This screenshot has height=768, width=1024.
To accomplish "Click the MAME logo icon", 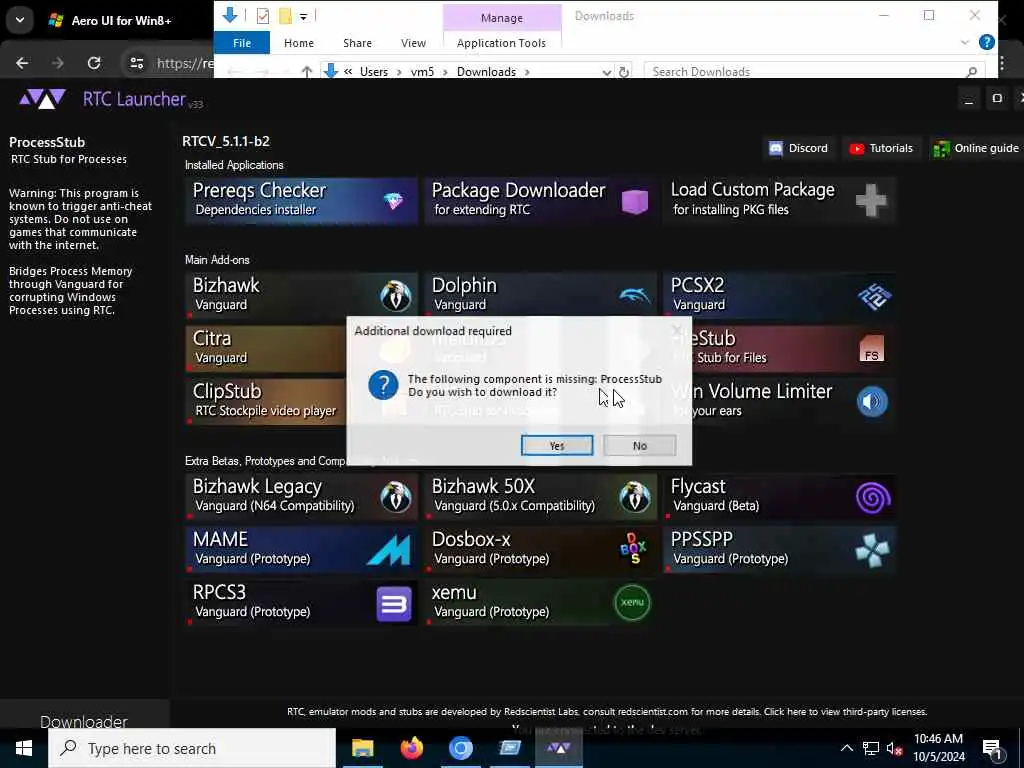I will pos(389,549).
